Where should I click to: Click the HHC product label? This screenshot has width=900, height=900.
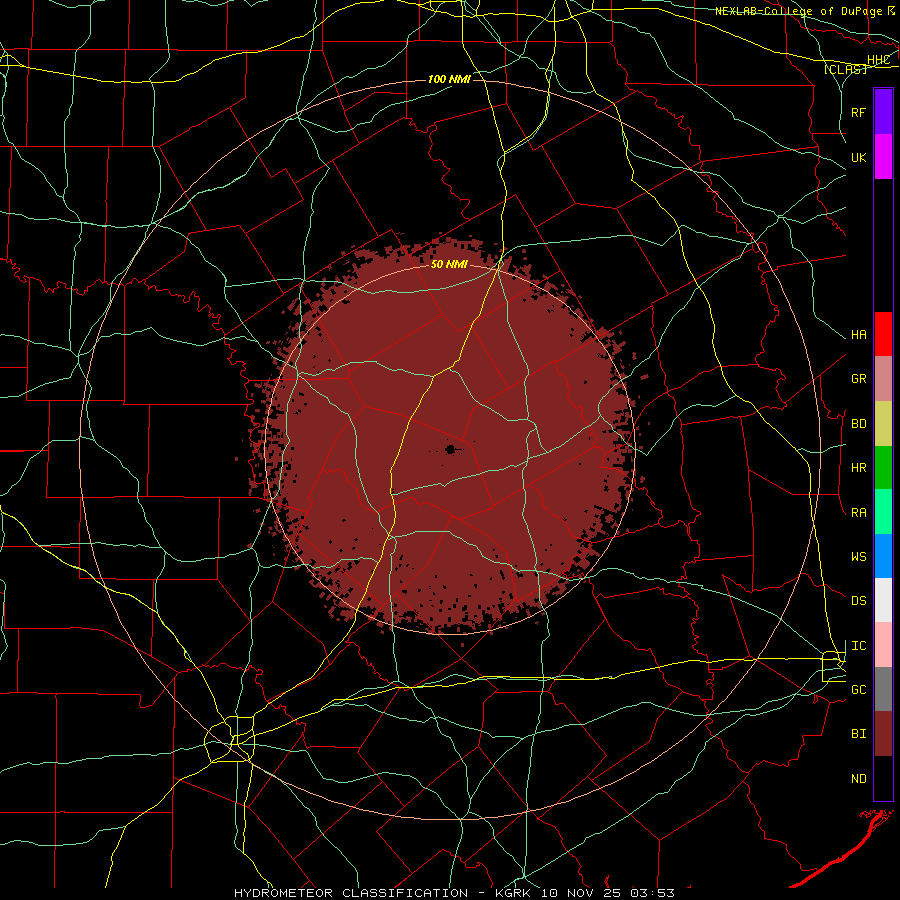coord(878,60)
